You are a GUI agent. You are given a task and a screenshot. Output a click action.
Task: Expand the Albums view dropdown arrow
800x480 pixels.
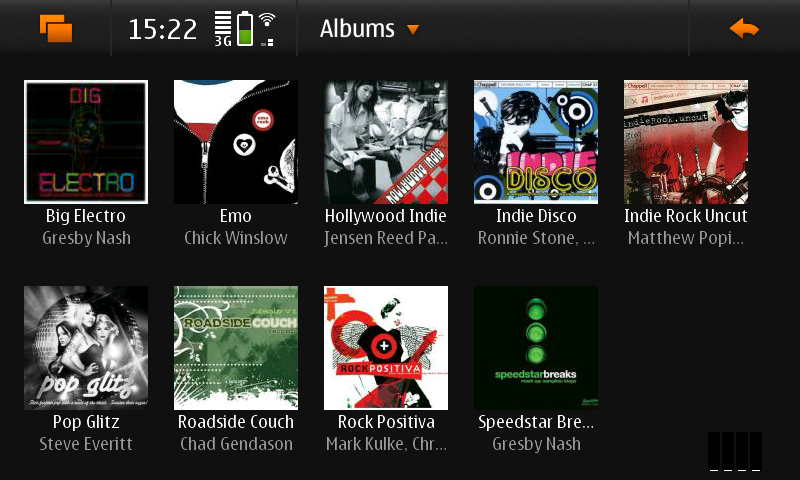tap(413, 30)
